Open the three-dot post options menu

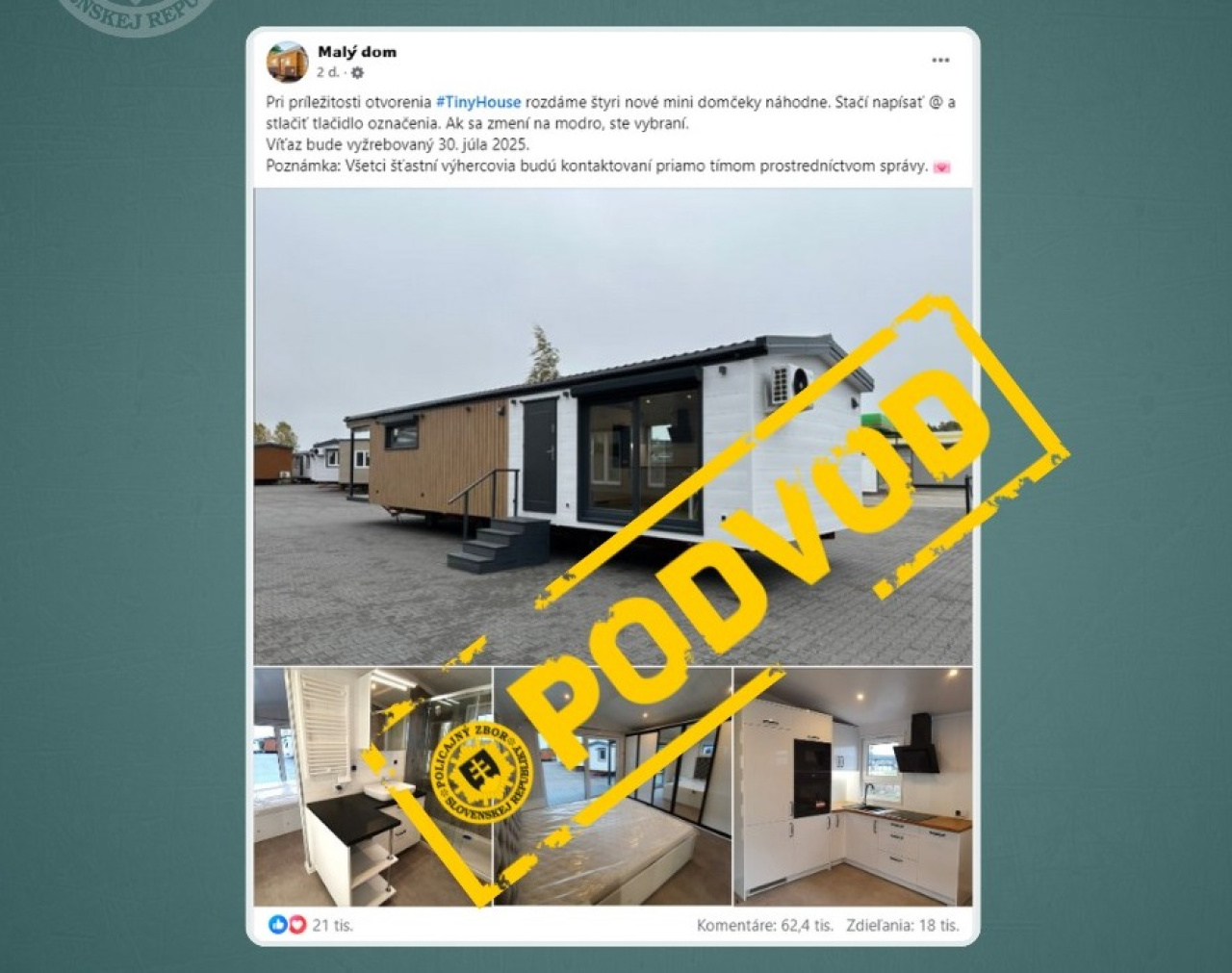[940, 61]
